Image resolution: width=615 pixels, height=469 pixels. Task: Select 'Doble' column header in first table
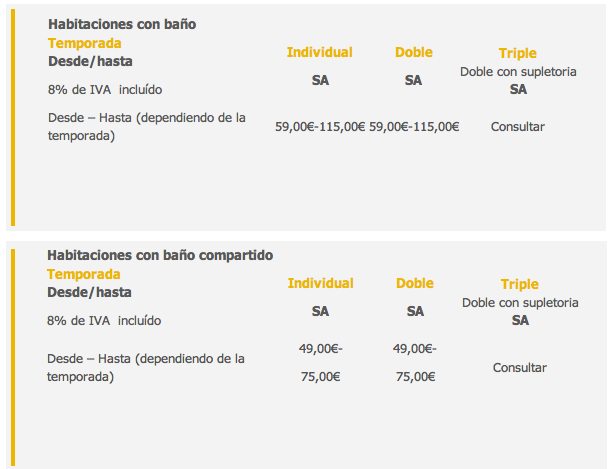414,52
